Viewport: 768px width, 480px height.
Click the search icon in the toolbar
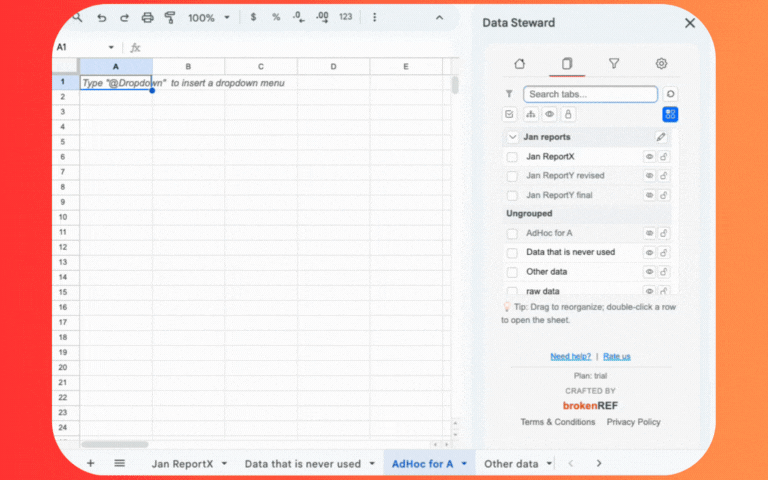(x=77, y=18)
